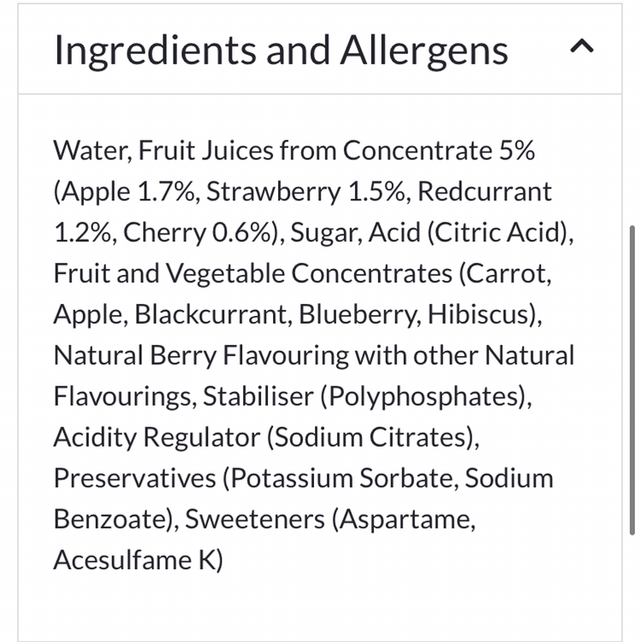Click the Ingredients and Allergens heading

(281, 50)
